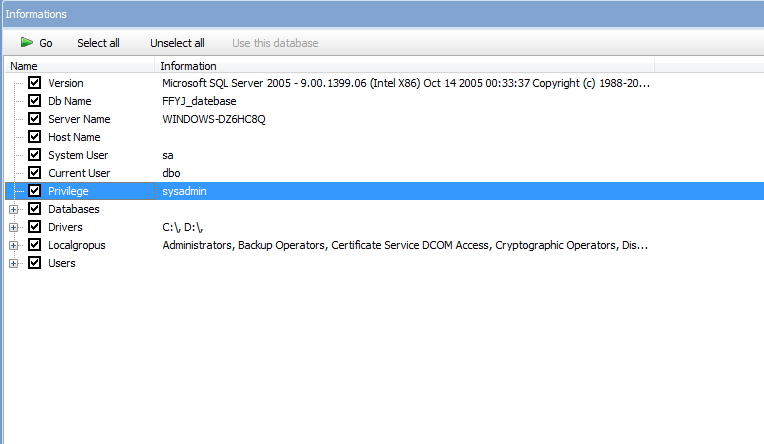This screenshot has height=444, width=764.
Task: Click the green Go arrow icon
Action: coord(27,42)
